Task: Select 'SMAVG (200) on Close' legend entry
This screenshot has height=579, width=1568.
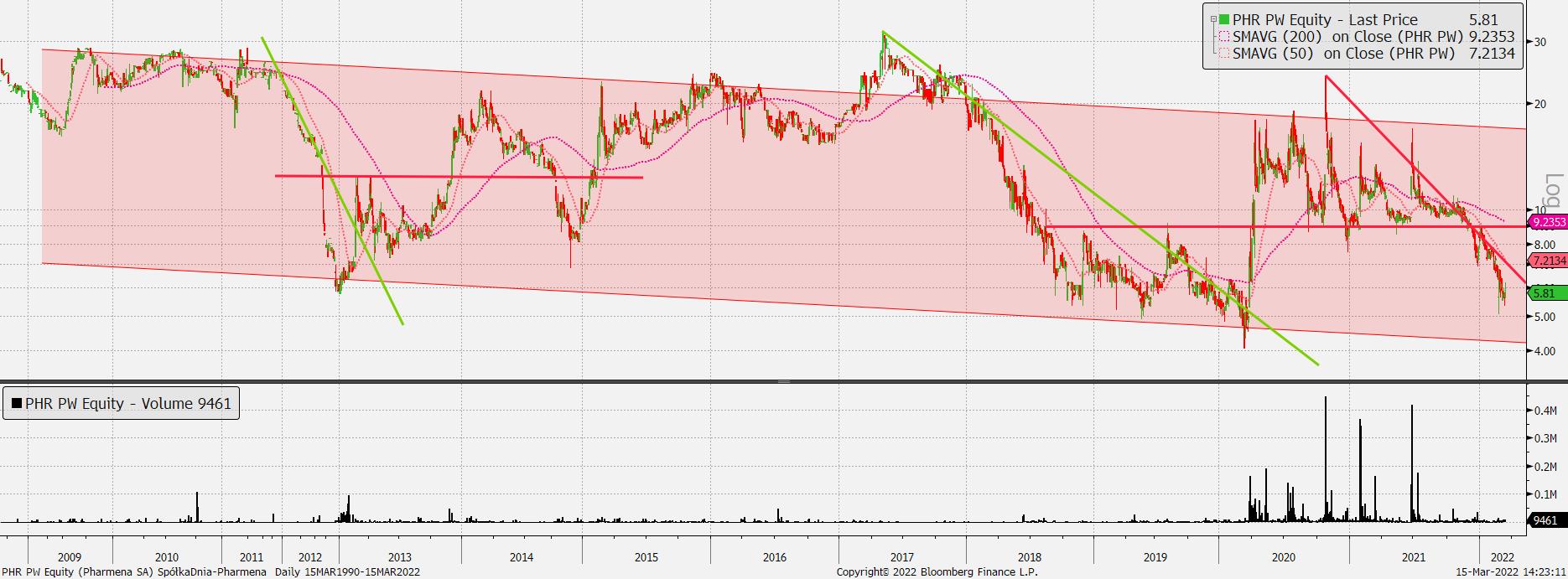Action: coord(1348,36)
